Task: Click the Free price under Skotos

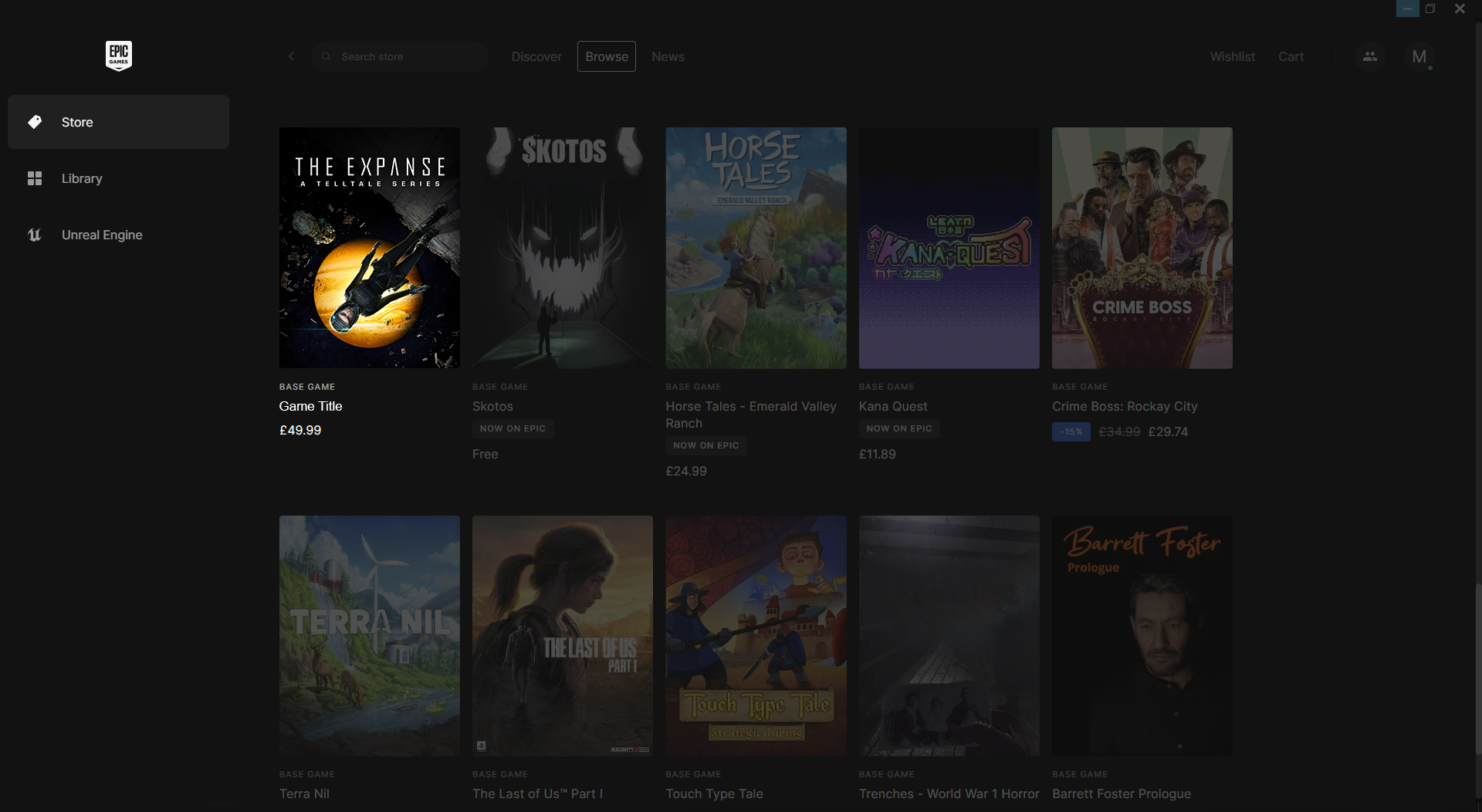Action: (485, 454)
